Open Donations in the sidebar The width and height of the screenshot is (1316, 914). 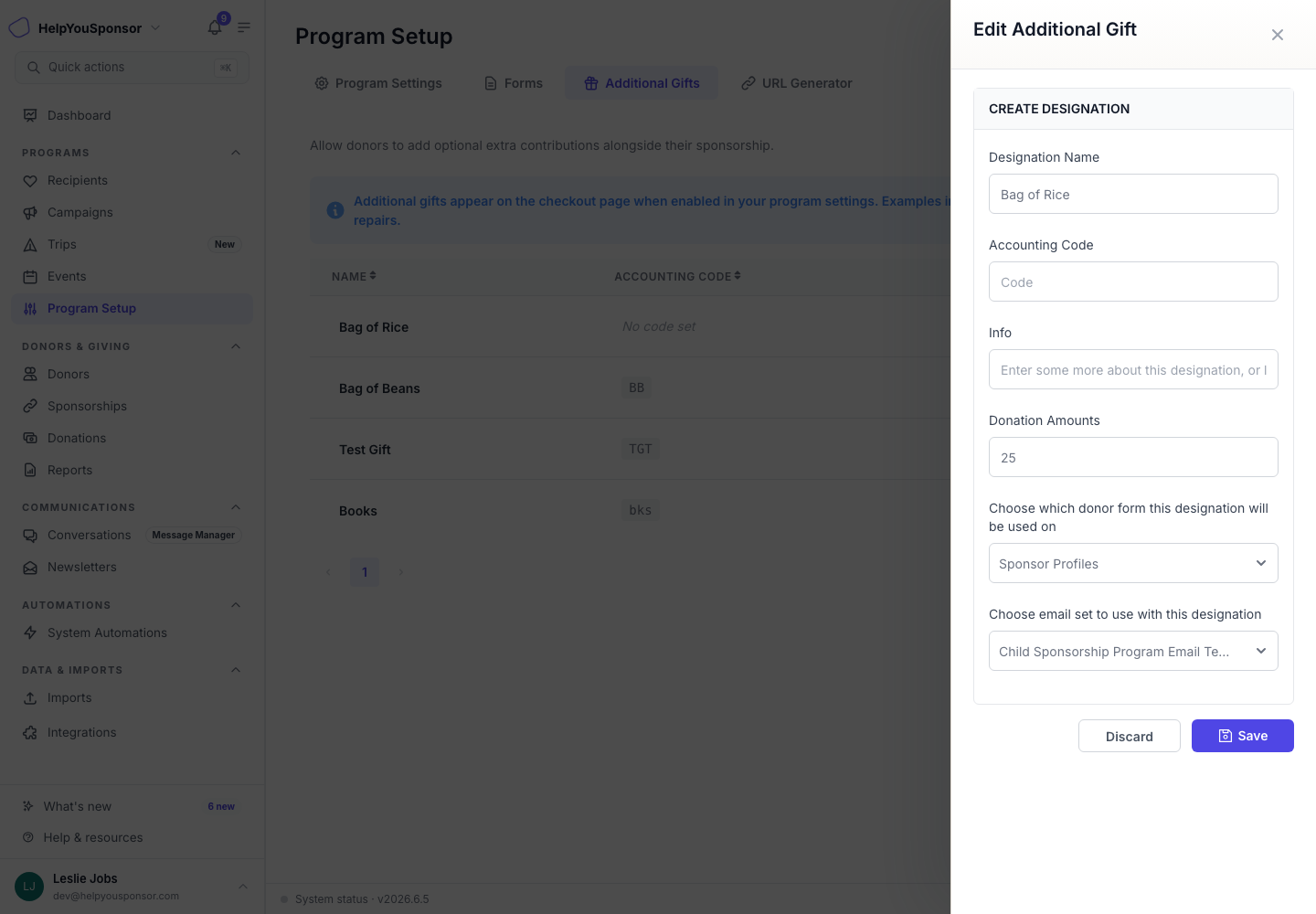tap(133, 438)
